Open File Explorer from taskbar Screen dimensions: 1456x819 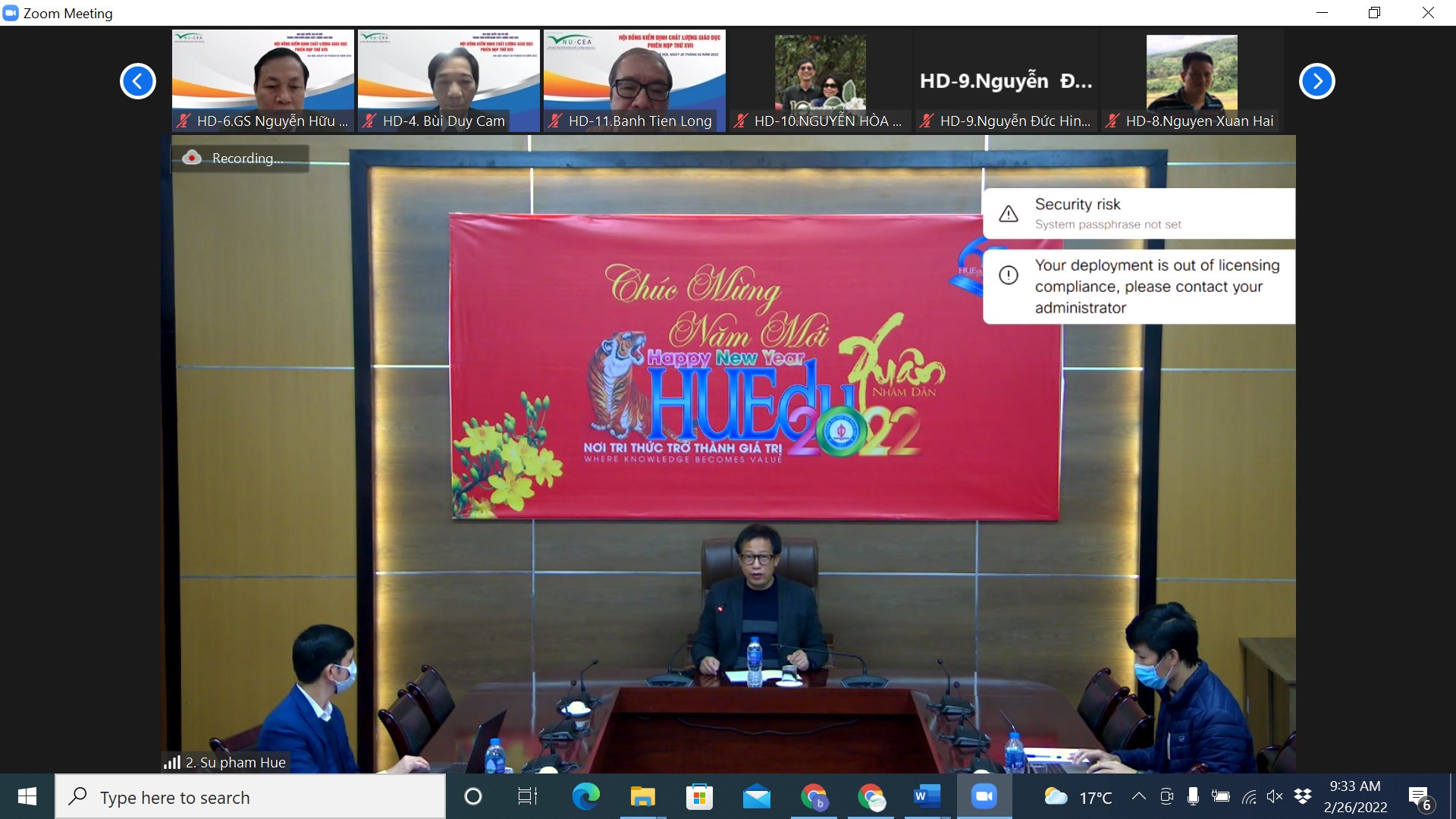[x=642, y=796]
